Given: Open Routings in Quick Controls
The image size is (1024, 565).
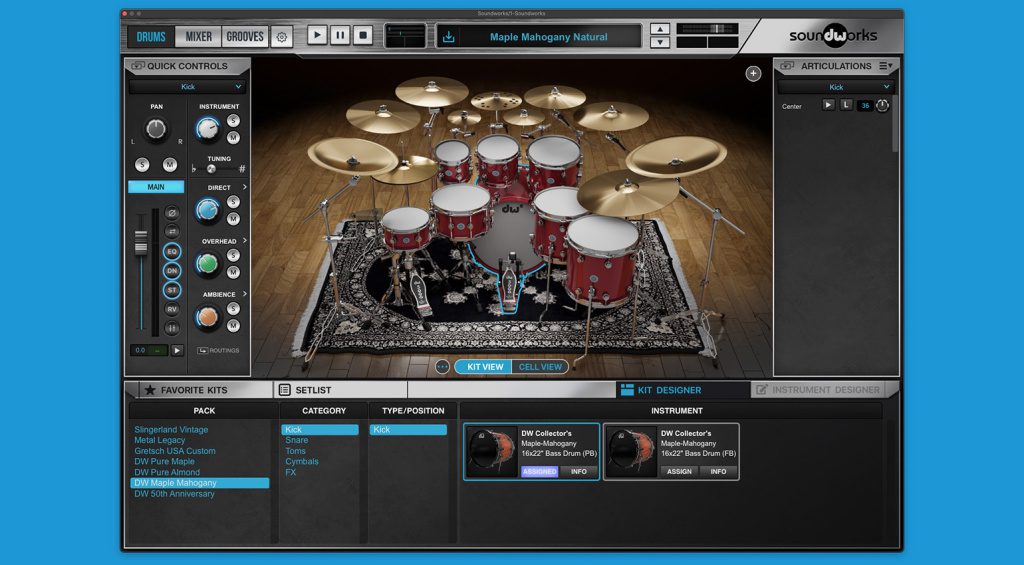Looking at the screenshot, I should pos(218,351).
